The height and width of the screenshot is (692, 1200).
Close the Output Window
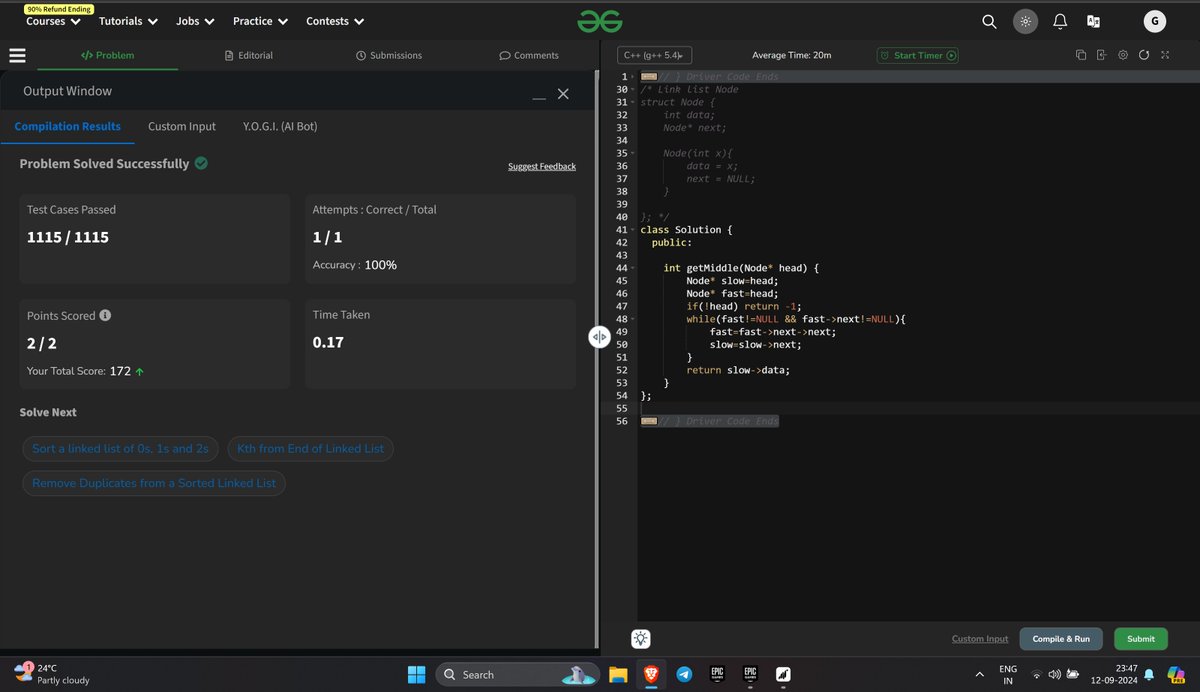coord(563,93)
